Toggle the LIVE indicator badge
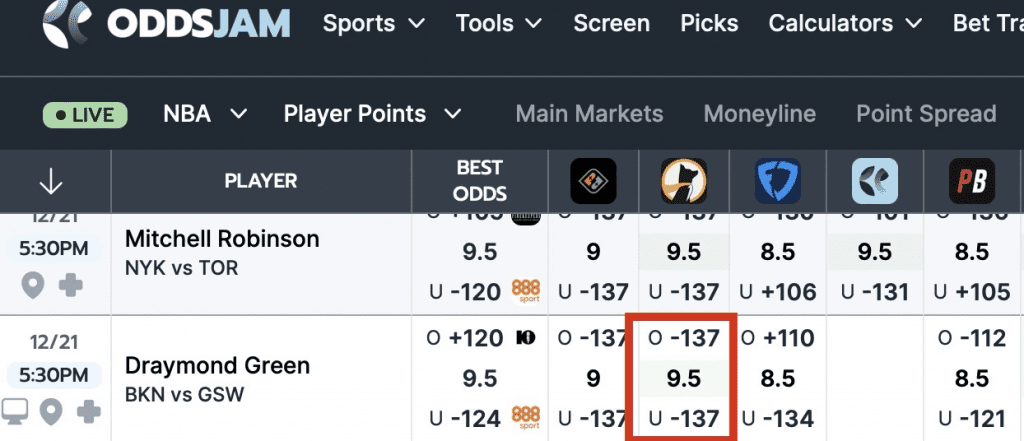The image size is (1024, 441). click(x=85, y=114)
